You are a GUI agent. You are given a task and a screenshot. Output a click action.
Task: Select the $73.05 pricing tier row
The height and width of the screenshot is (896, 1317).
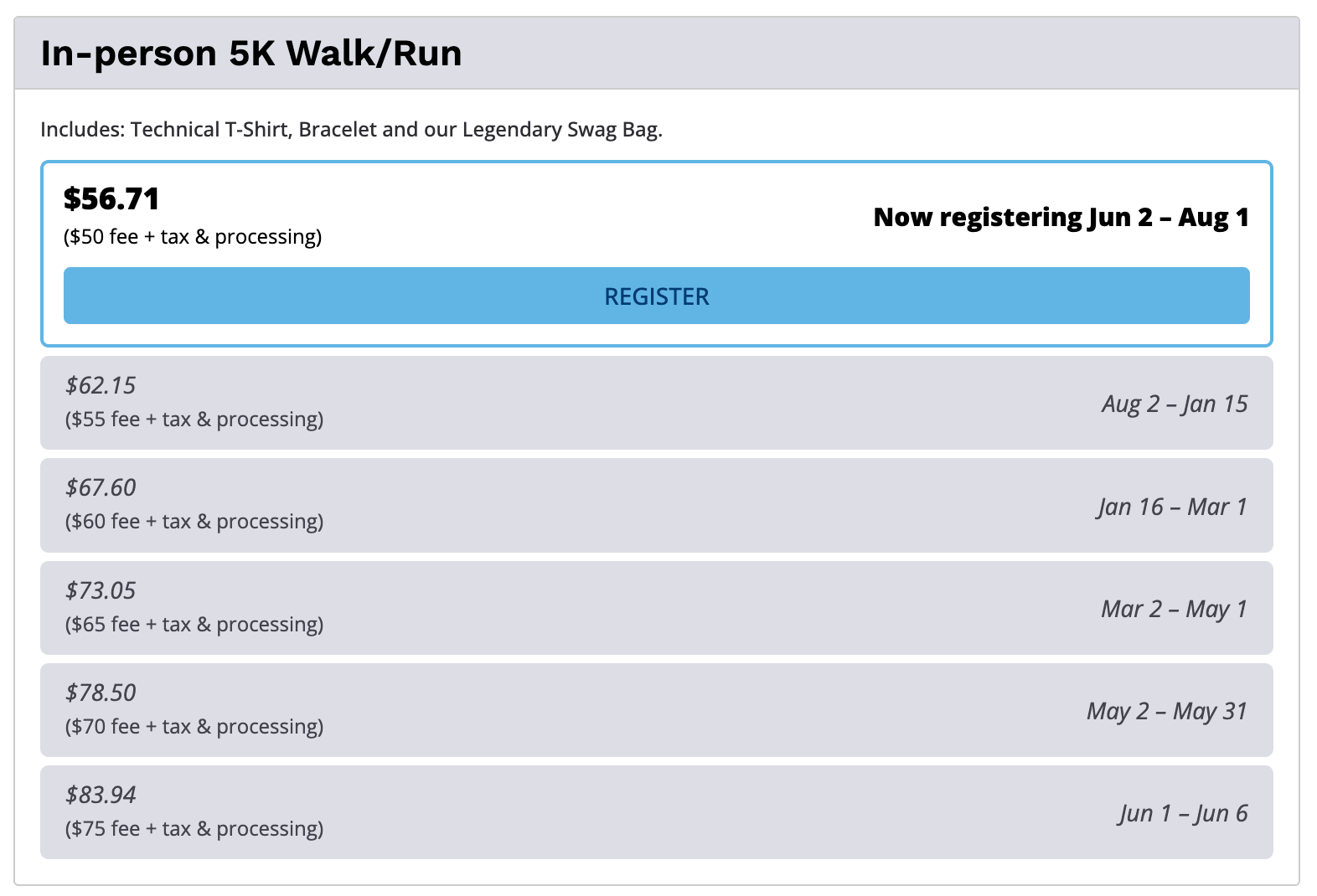point(656,608)
